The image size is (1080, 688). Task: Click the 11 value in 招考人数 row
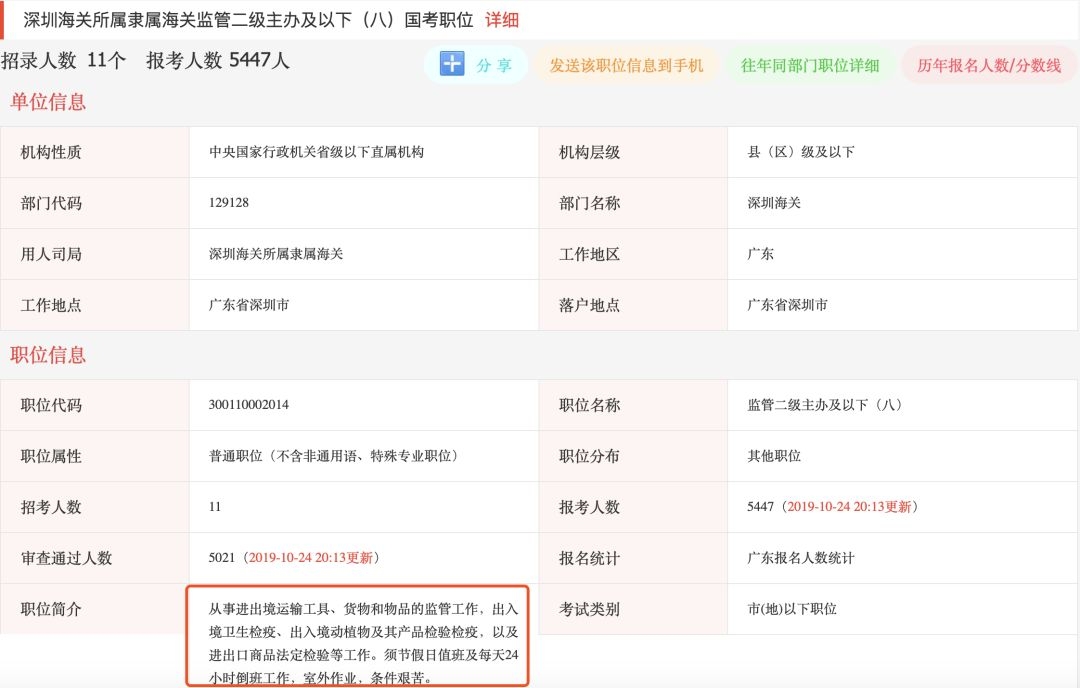pyautogui.click(x=215, y=507)
